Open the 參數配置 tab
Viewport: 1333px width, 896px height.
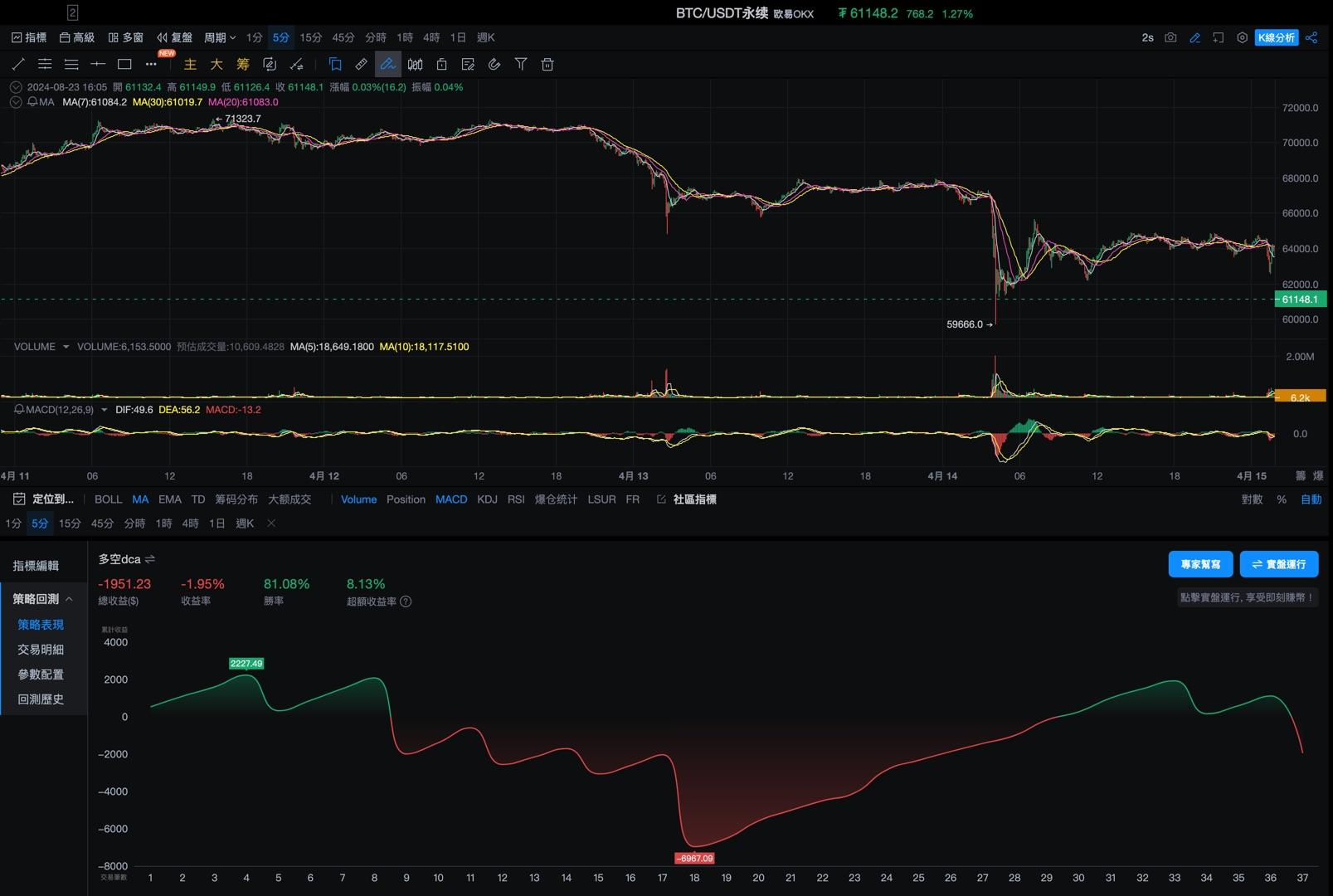click(x=41, y=674)
